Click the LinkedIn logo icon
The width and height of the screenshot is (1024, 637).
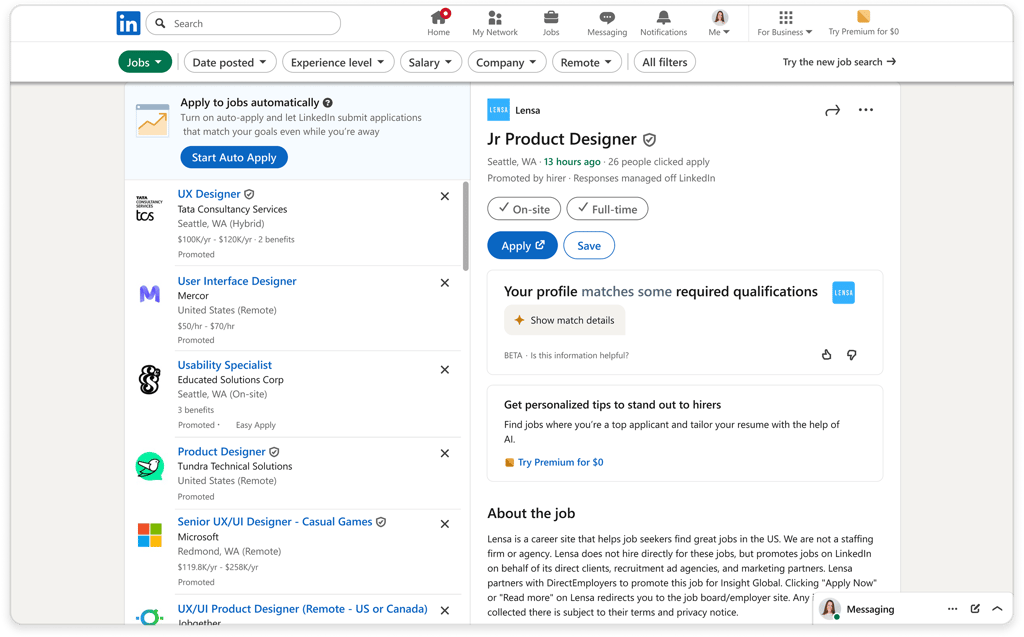click(128, 24)
